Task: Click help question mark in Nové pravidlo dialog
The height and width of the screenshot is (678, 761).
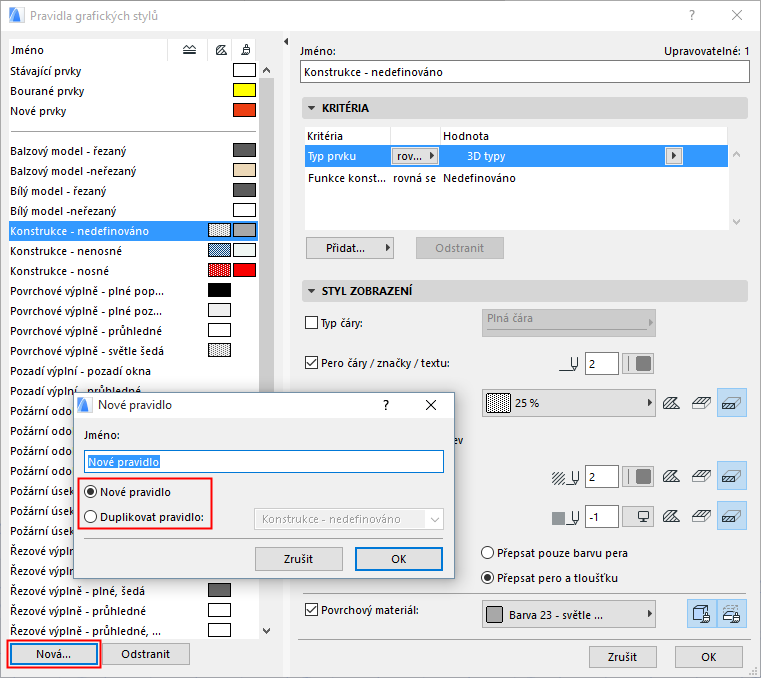Action: (x=386, y=405)
